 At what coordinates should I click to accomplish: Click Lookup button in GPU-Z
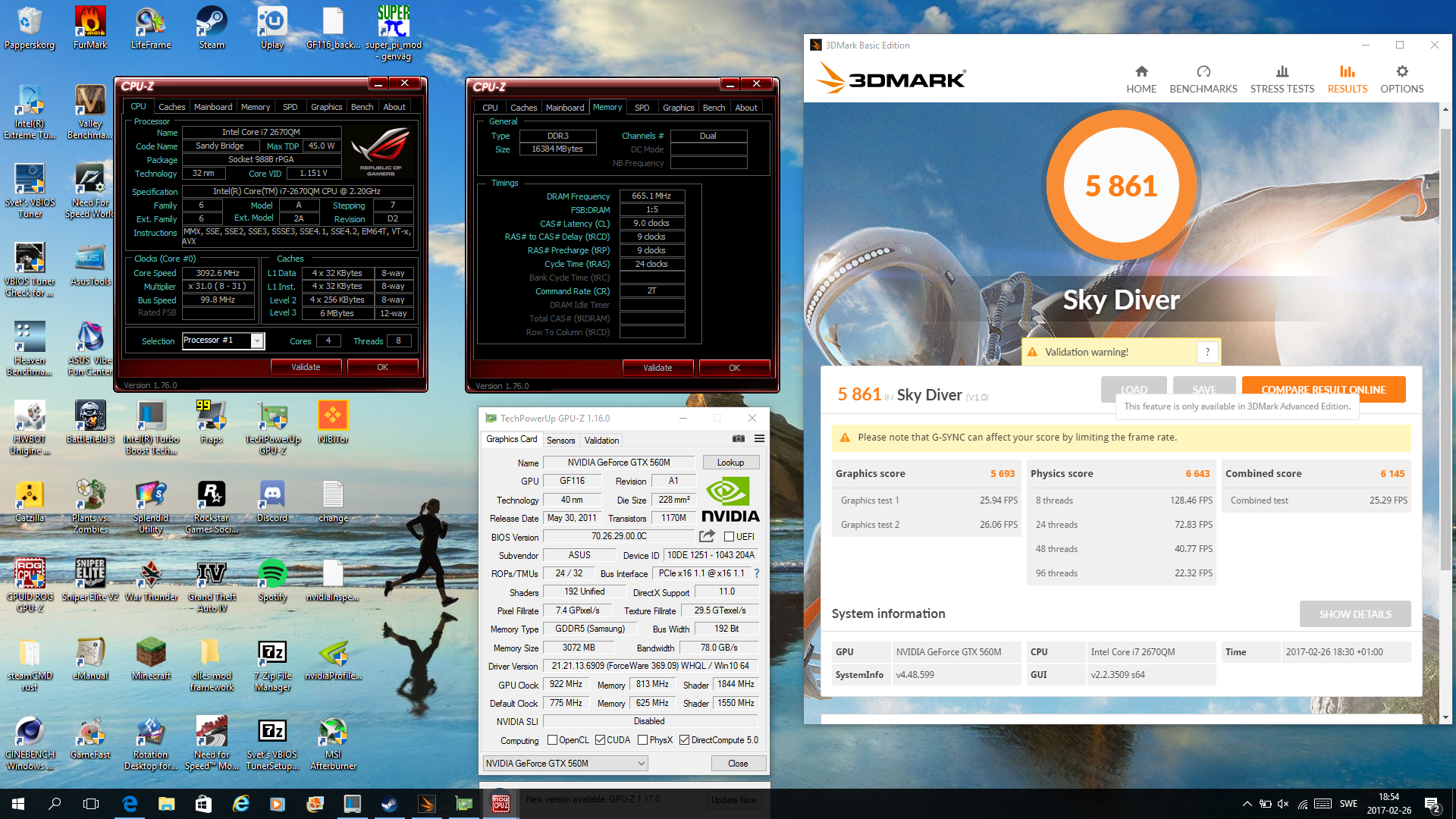[730, 463]
